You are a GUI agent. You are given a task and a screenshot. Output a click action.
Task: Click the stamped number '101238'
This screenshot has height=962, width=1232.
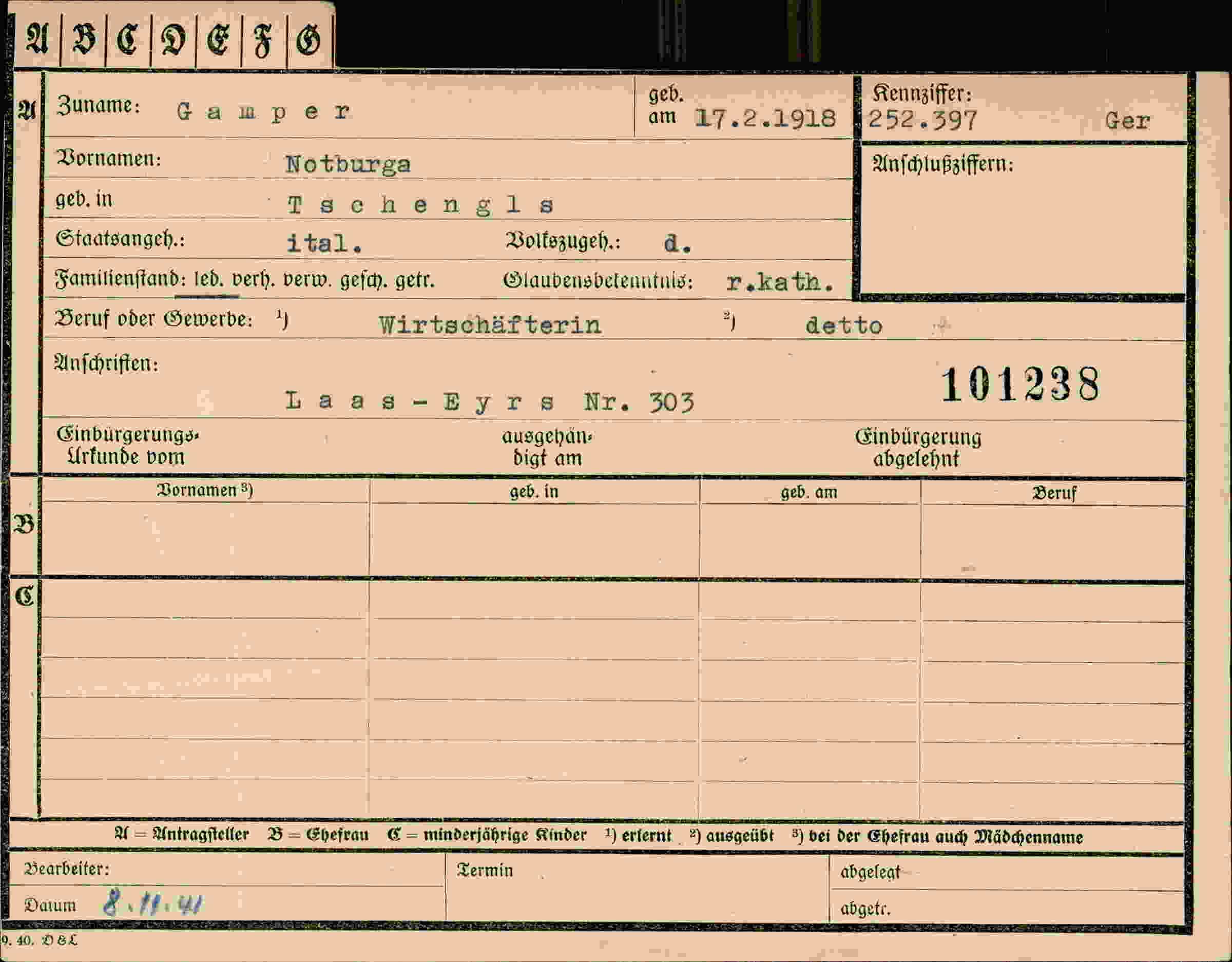[x=1020, y=384]
